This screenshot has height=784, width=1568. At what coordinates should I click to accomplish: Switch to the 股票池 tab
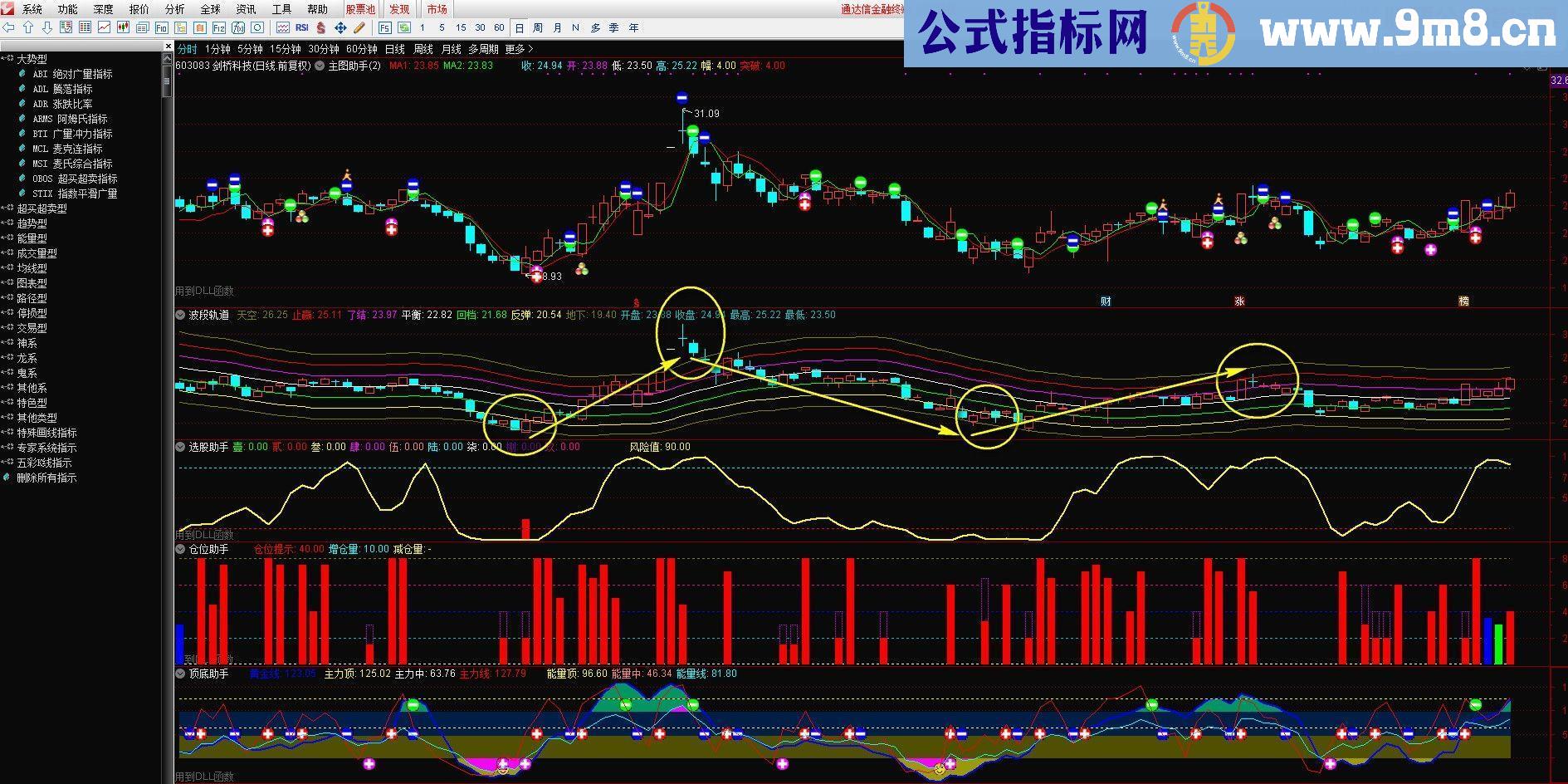click(360, 9)
